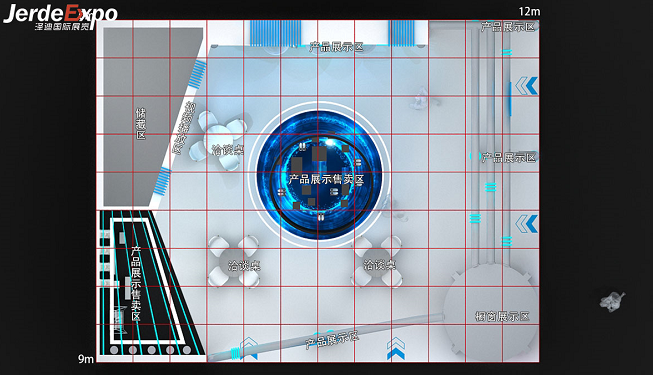
Task: Click the upper left-pointing double chevron entrance arrow
Action: pyautogui.click(x=527, y=86)
